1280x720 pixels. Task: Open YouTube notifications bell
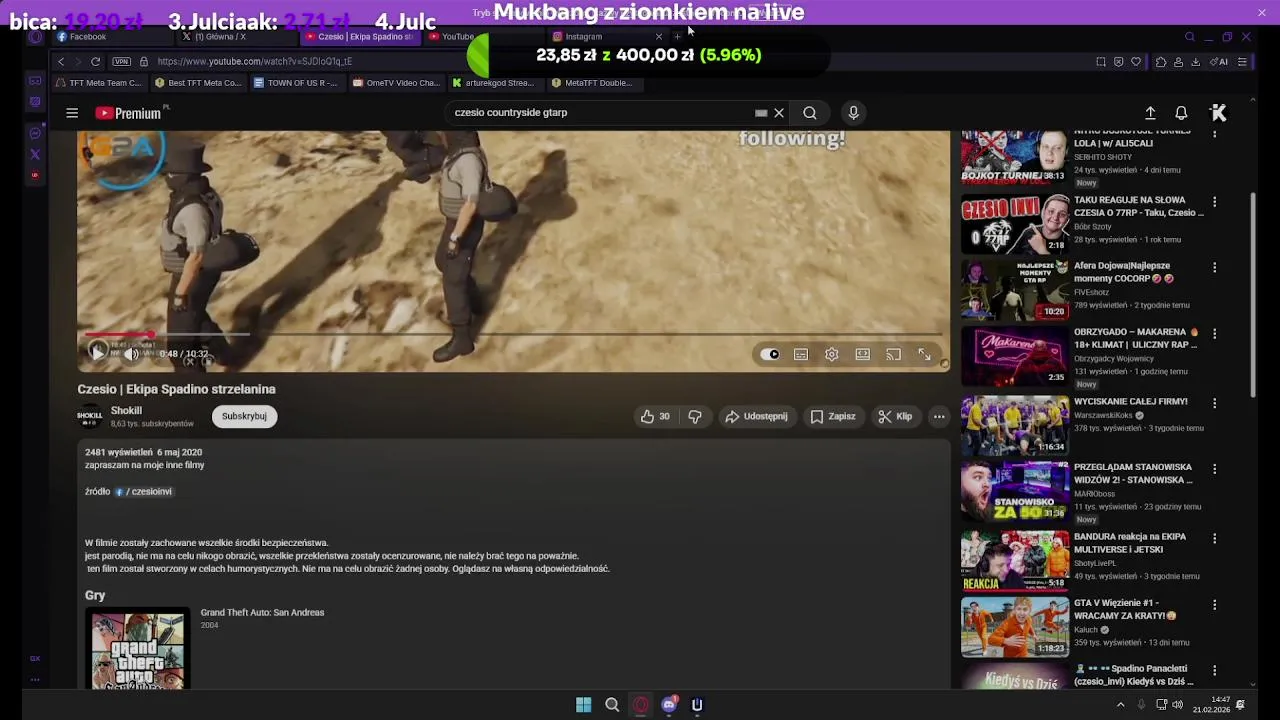[1181, 113]
